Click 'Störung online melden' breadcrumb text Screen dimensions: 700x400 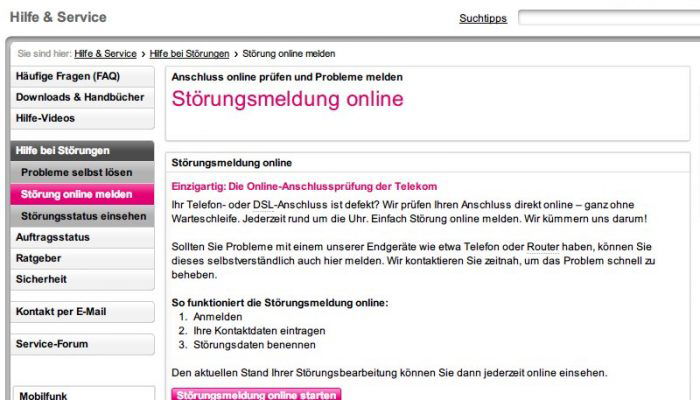click(x=289, y=54)
